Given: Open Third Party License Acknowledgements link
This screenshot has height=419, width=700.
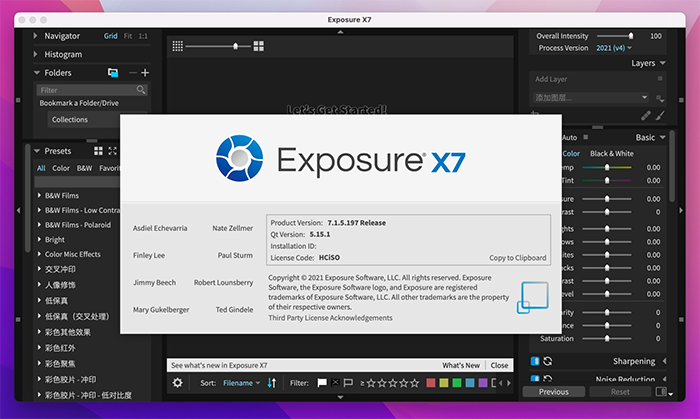Looking at the screenshot, I should [330, 318].
